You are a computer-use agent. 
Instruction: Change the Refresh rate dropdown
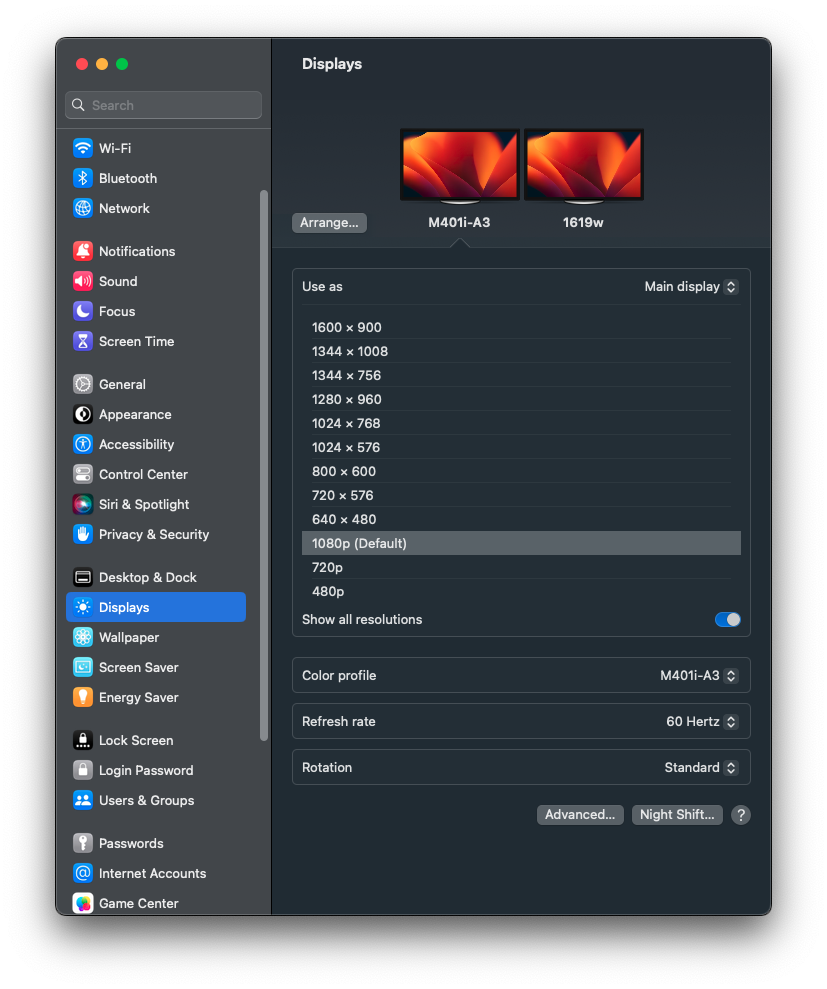pos(701,722)
